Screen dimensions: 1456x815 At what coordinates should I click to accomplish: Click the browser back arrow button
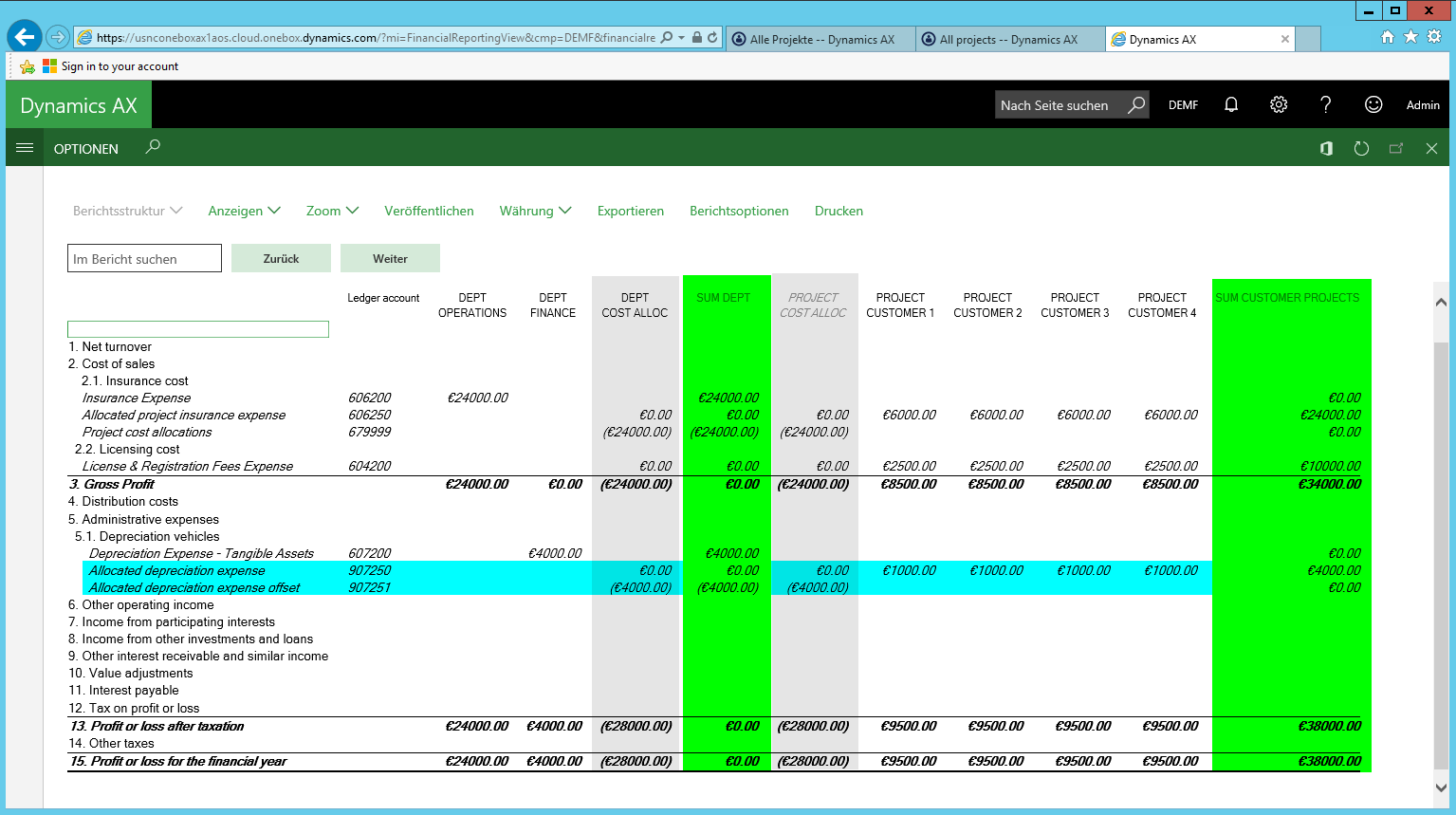click(x=25, y=37)
